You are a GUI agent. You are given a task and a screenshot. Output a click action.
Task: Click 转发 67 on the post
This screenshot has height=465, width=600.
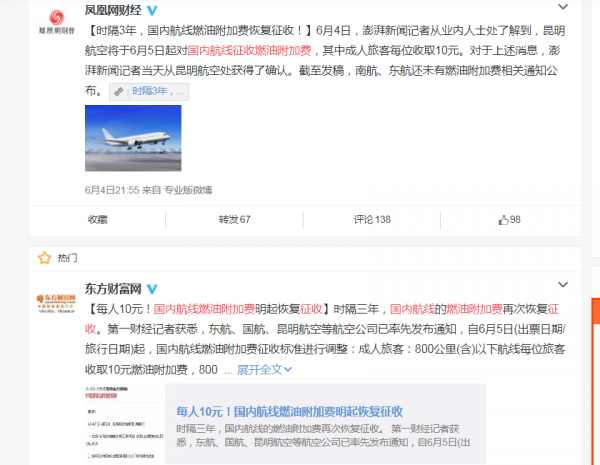click(234, 220)
